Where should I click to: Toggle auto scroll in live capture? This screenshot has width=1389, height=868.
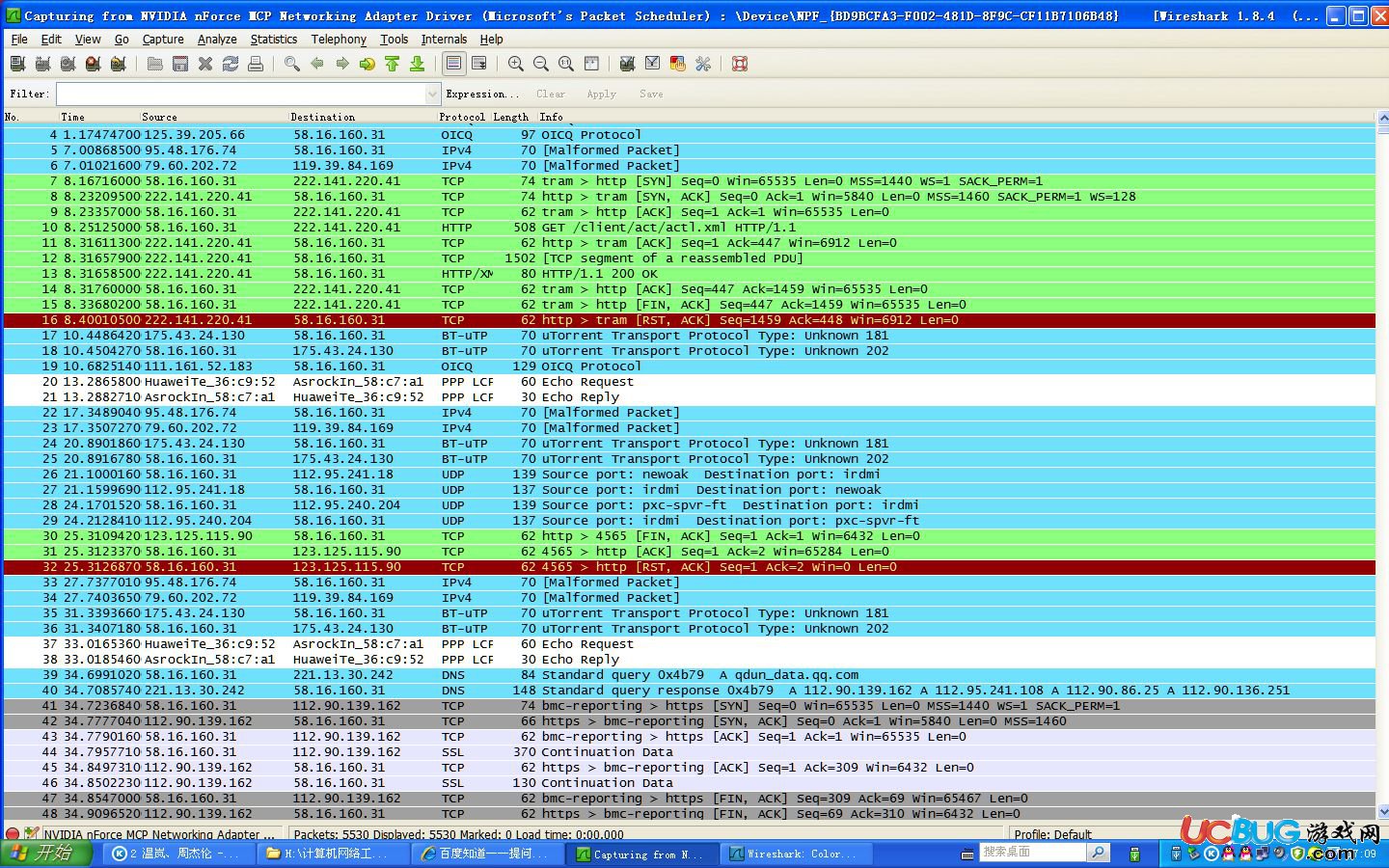[478, 64]
